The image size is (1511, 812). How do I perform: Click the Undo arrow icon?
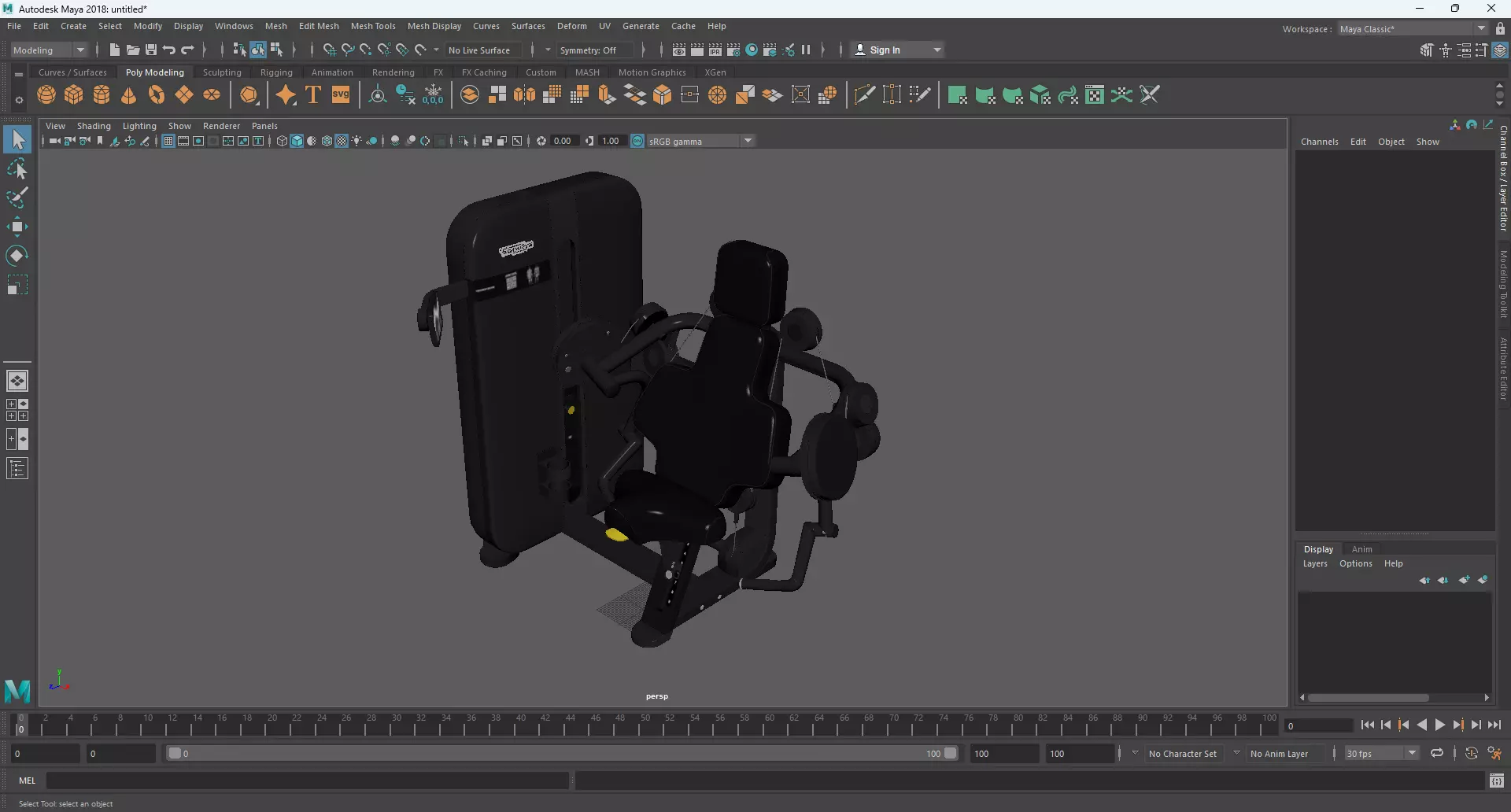coord(169,50)
